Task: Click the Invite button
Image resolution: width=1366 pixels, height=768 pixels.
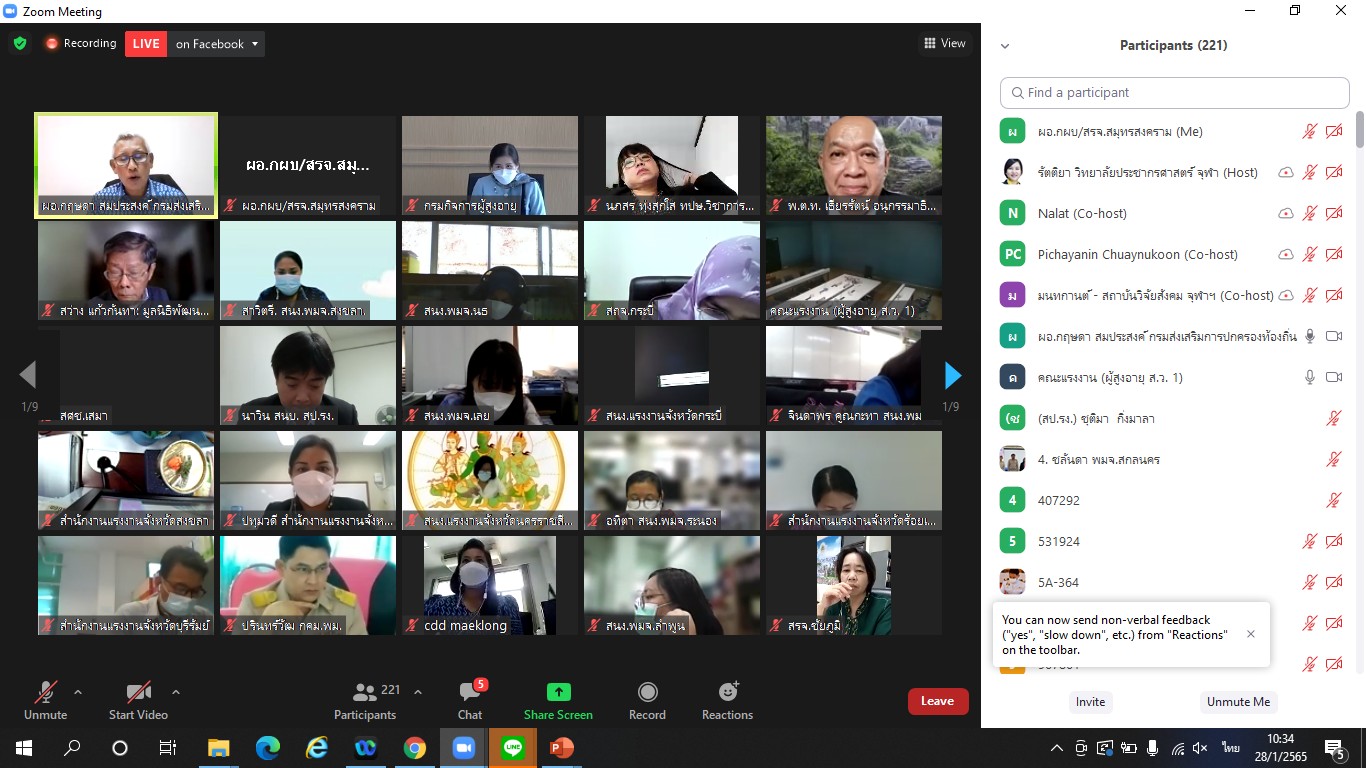Action: 1090,702
